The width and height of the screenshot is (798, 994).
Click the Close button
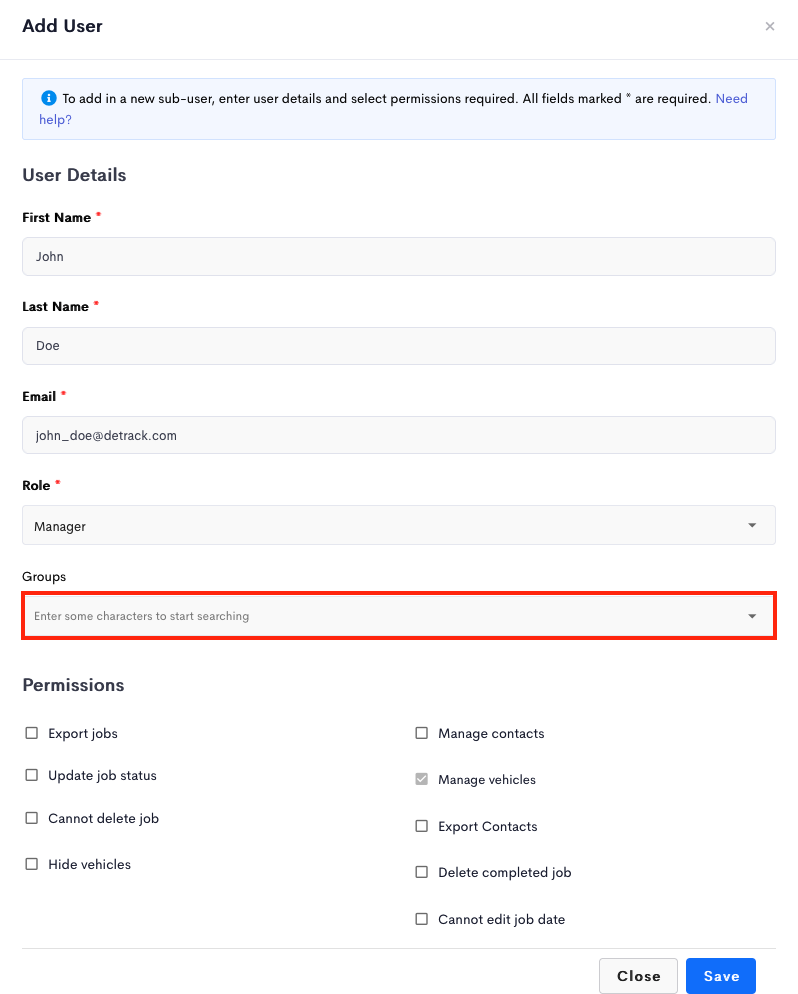click(x=638, y=976)
